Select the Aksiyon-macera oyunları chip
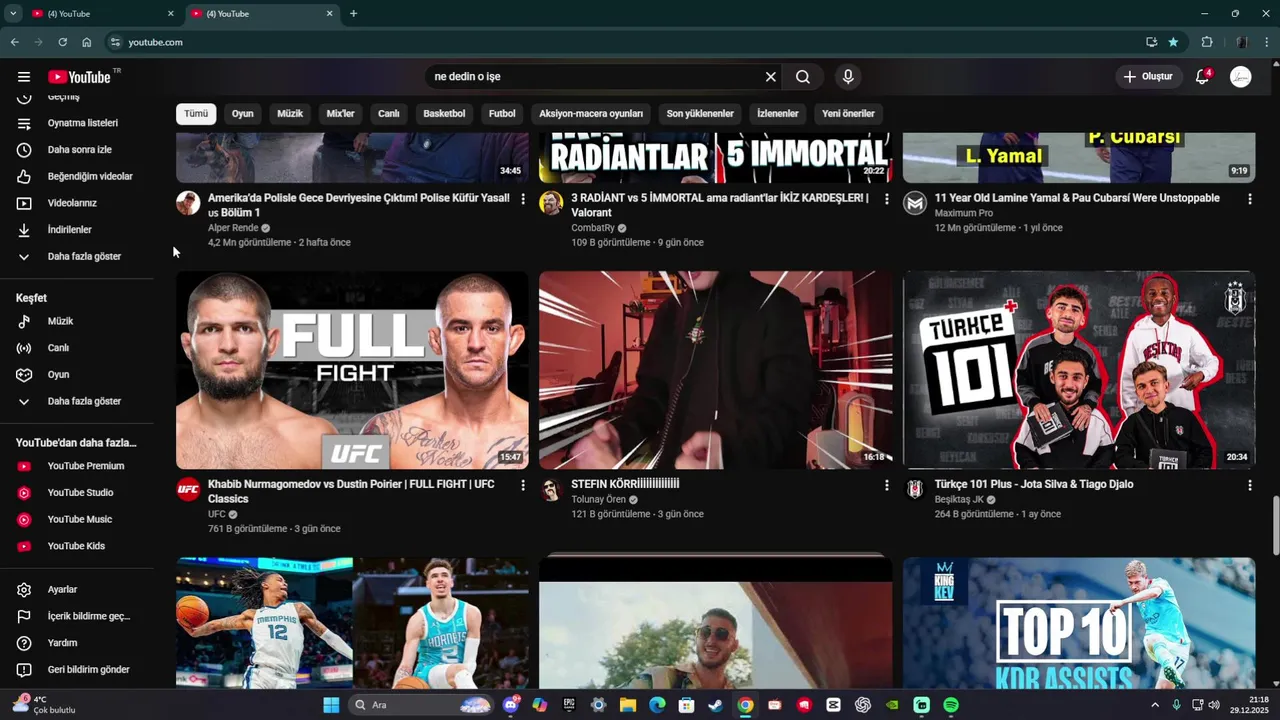This screenshot has width=1280, height=720. pyautogui.click(x=591, y=113)
